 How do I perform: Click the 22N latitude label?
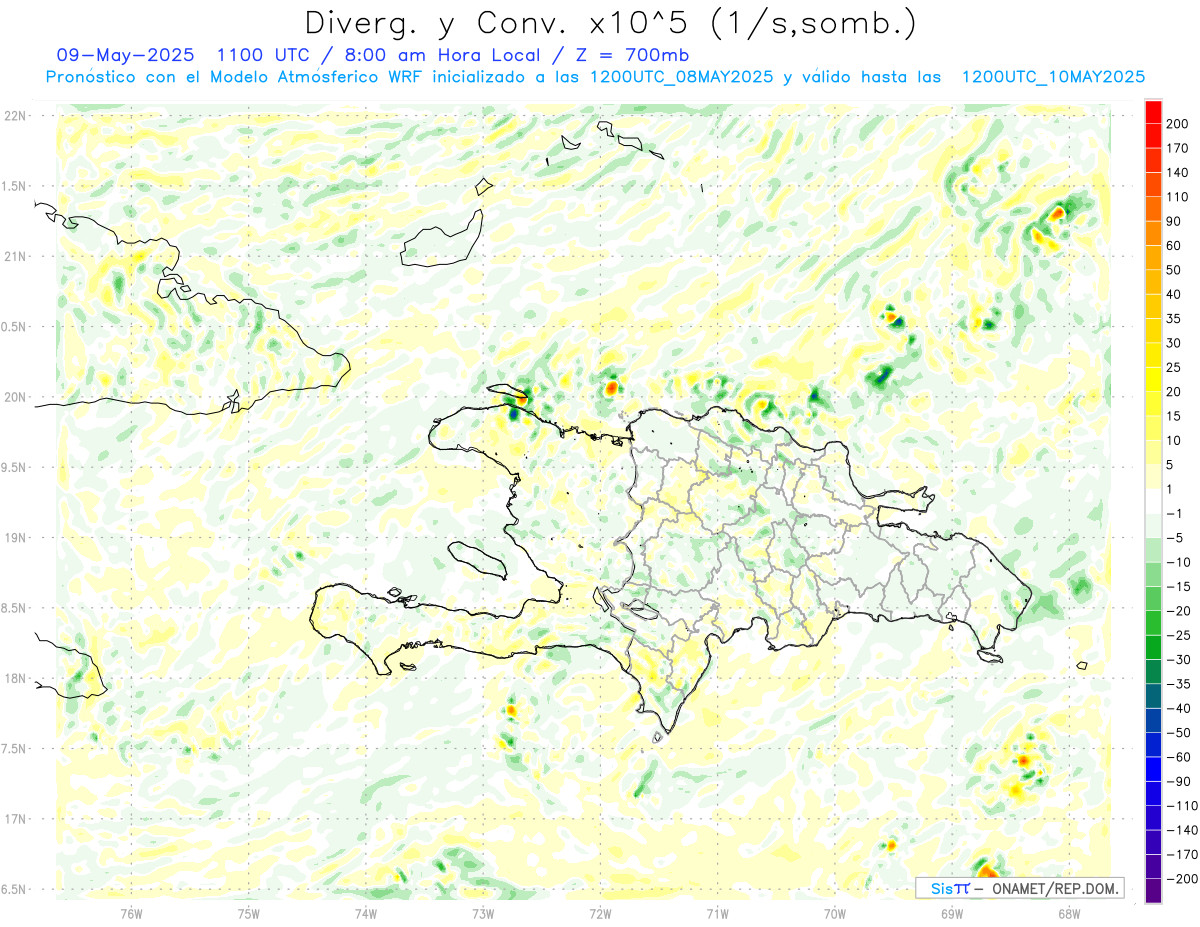pos(15,116)
